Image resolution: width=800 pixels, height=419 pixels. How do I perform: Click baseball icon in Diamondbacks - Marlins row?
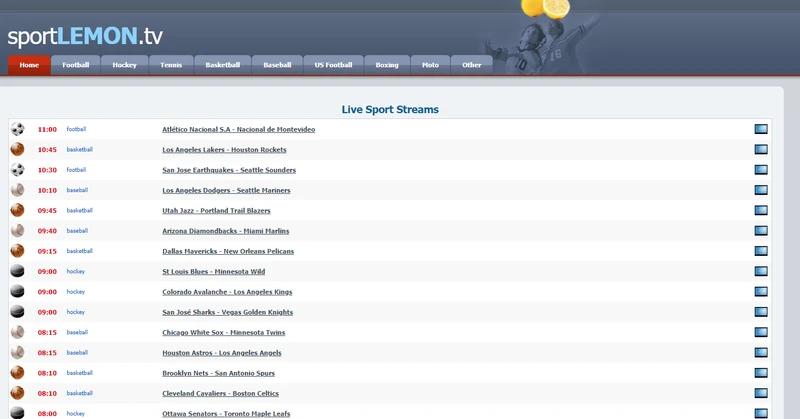[x=17, y=231]
